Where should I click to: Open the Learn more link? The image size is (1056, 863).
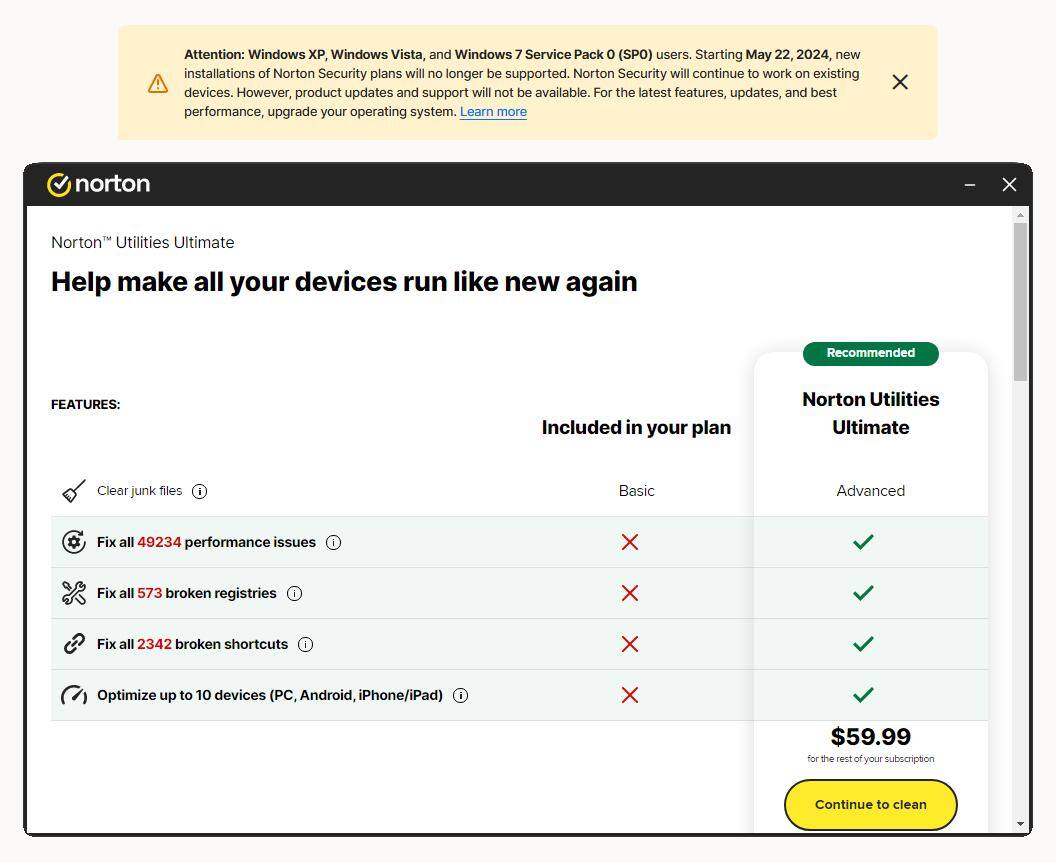[493, 111]
